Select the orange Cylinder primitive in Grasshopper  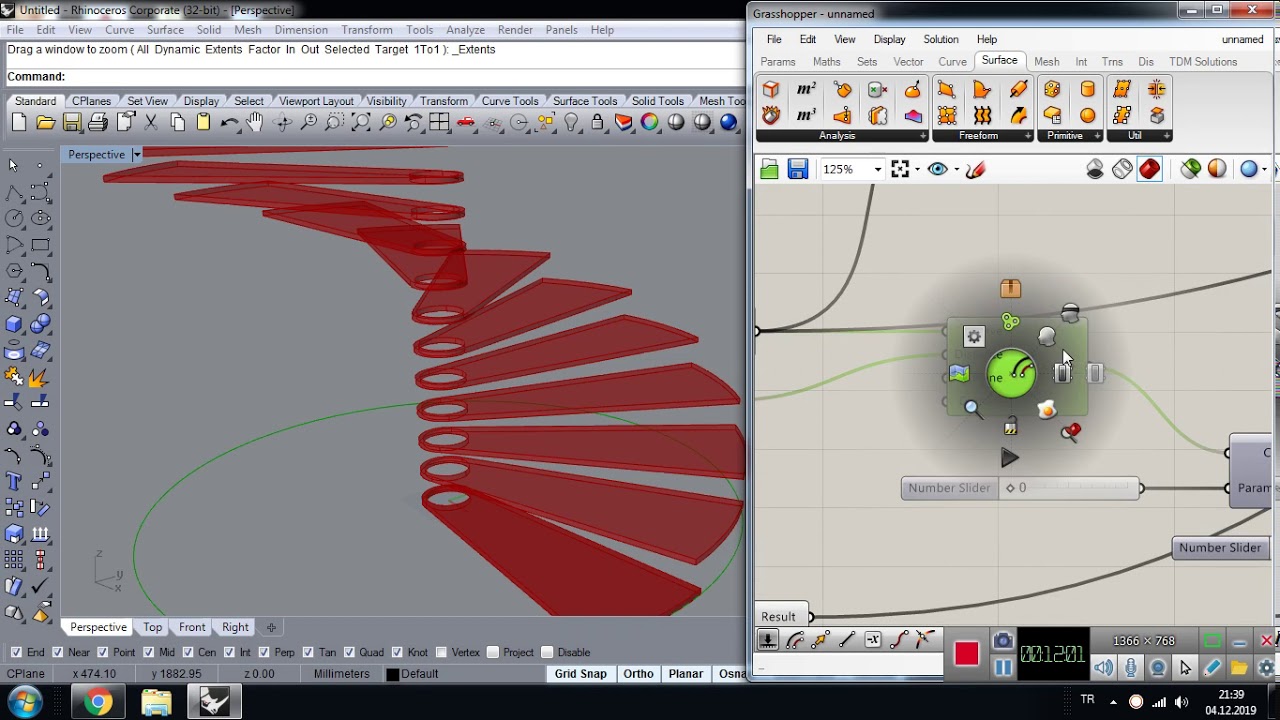(x=1087, y=90)
